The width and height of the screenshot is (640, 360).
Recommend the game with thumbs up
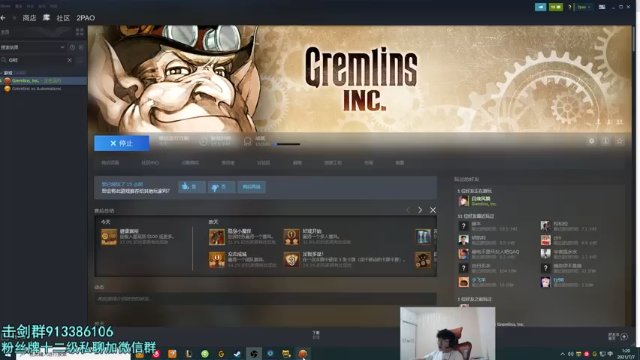click(x=192, y=187)
